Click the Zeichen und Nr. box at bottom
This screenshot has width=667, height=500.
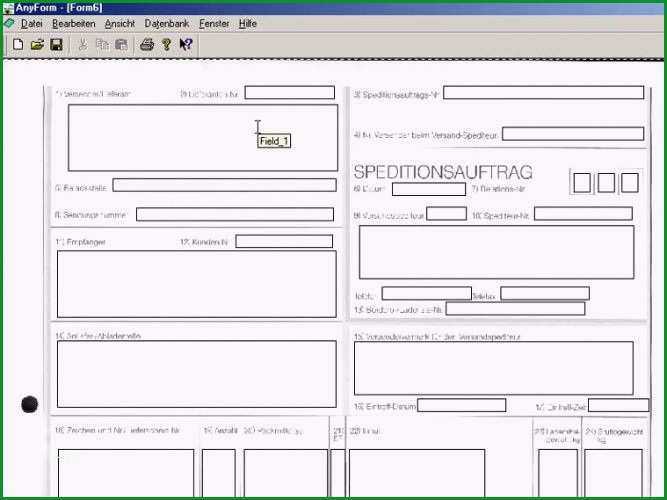coord(126,472)
